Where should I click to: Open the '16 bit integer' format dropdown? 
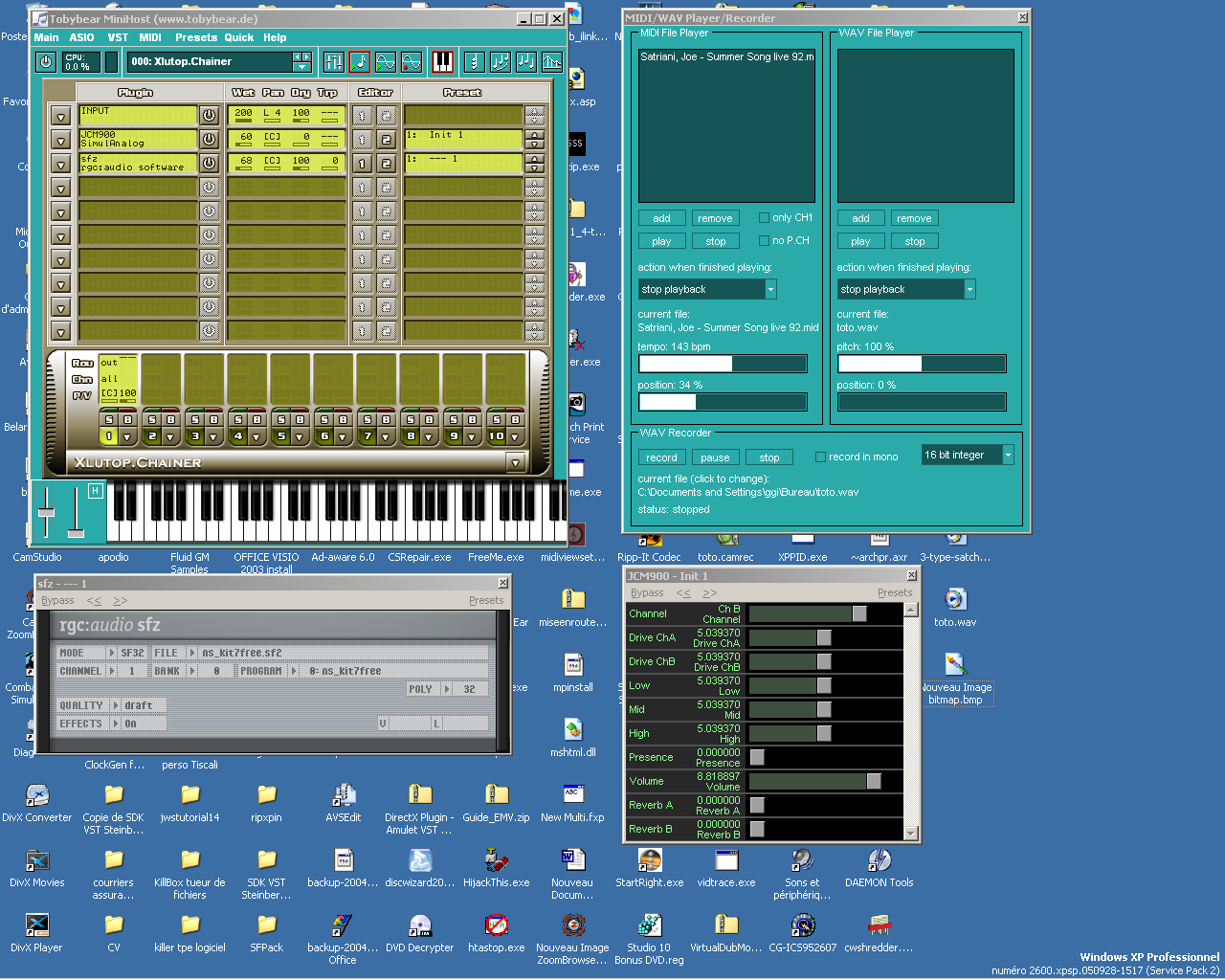[1008, 456]
